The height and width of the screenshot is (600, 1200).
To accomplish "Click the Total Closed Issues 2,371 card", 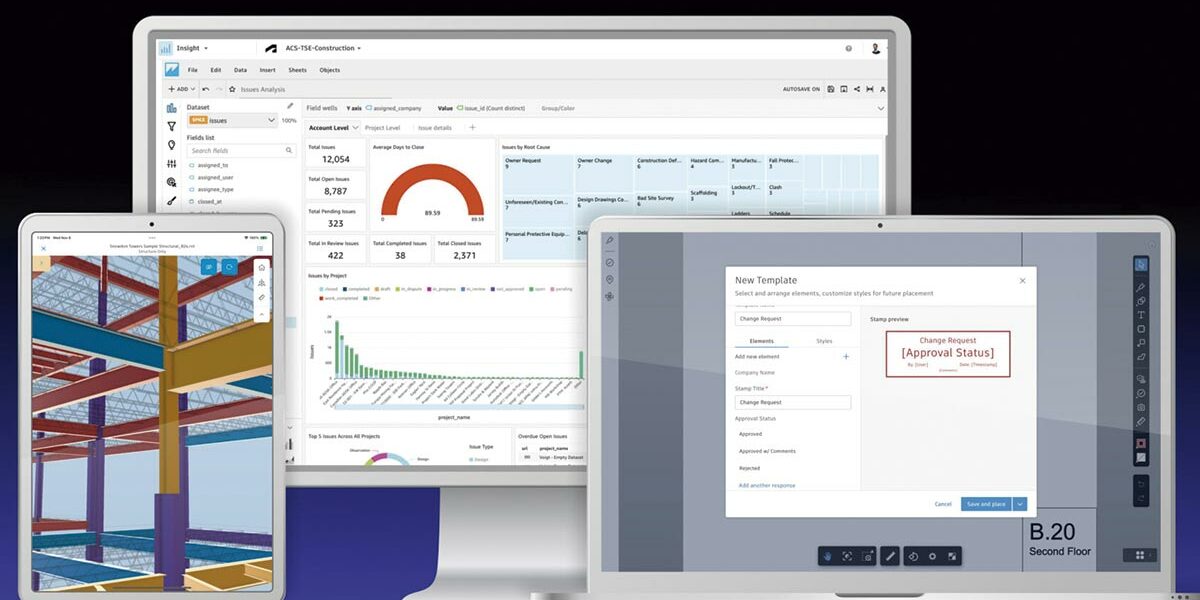I will 464,250.
